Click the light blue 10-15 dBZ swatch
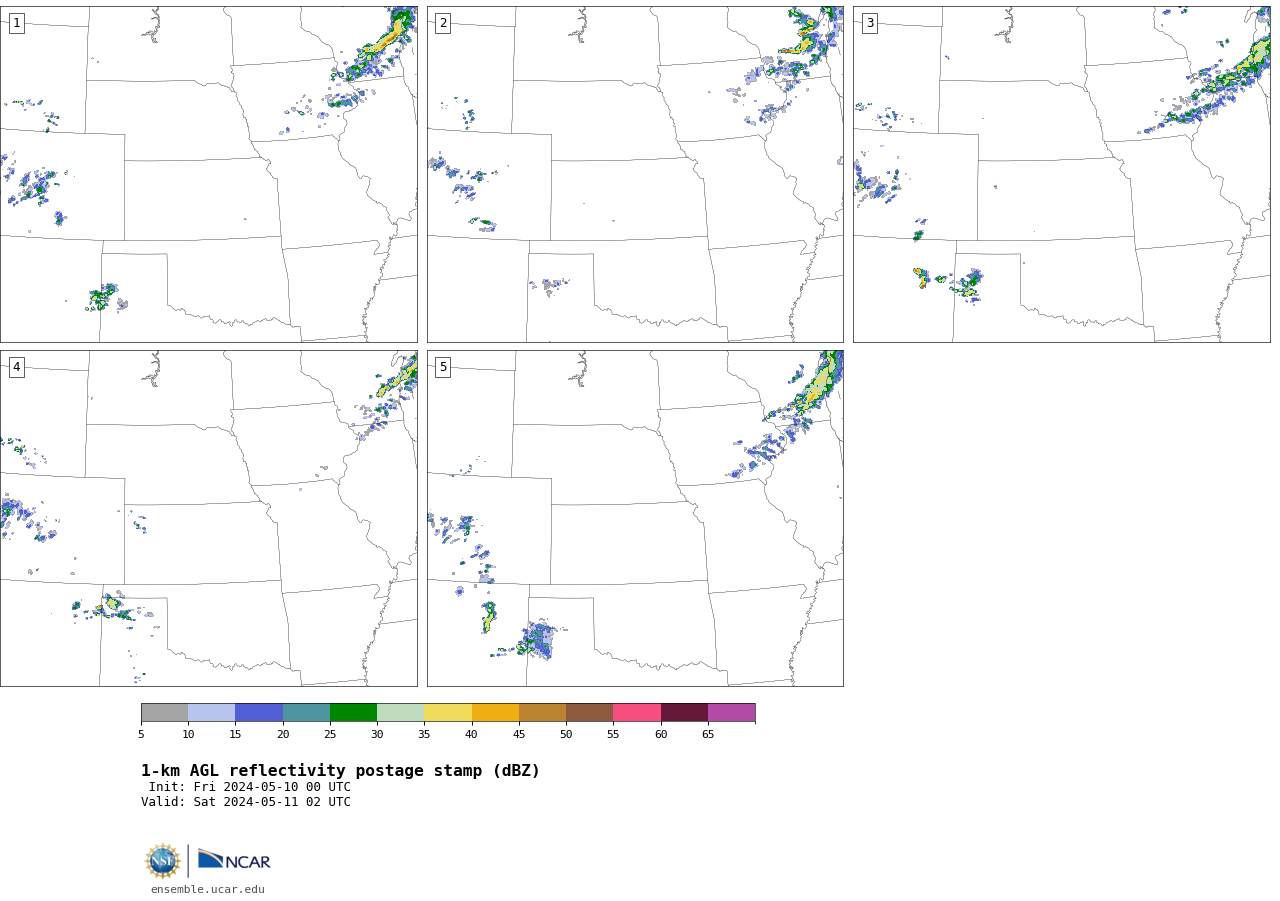Viewport: 1280px width, 901px height. (211, 713)
